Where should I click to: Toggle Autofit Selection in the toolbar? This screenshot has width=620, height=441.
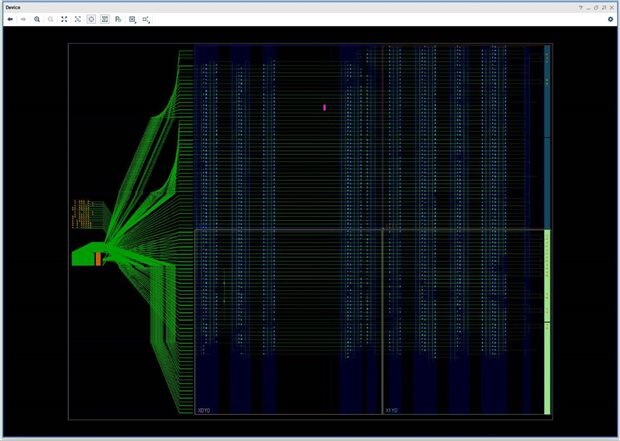(x=91, y=19)
